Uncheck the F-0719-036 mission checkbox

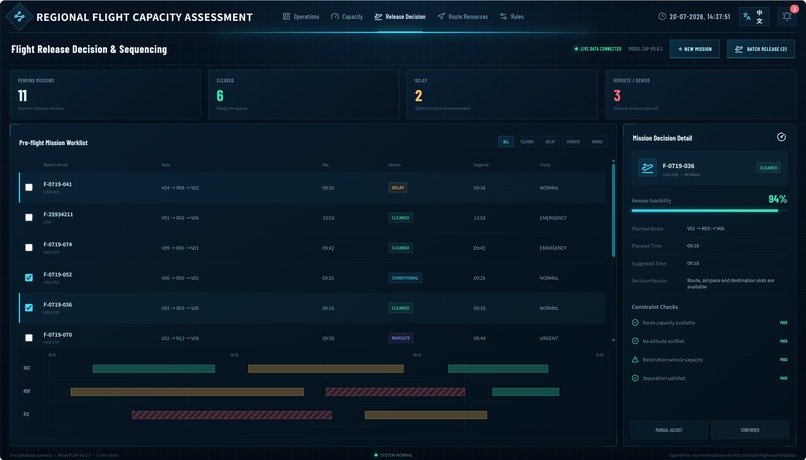29,308
